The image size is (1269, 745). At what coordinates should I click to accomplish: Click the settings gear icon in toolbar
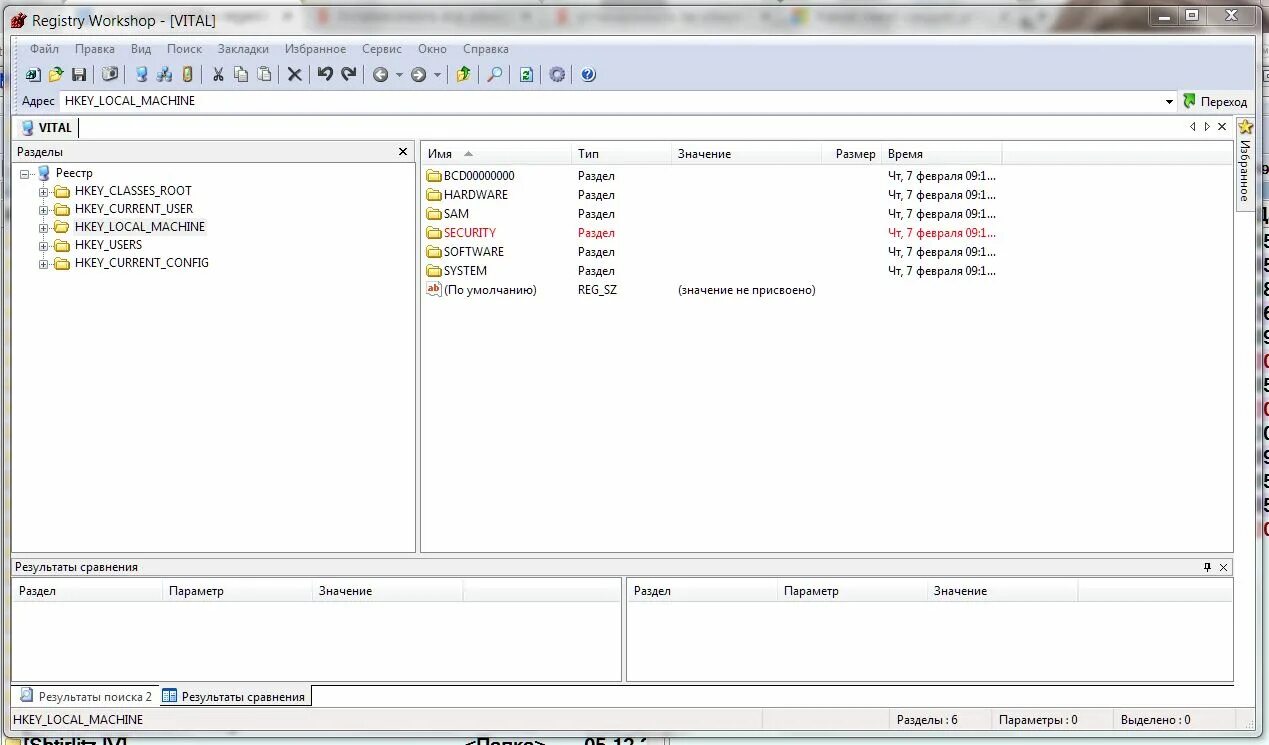pyautogui.click(x=557, y=75)
